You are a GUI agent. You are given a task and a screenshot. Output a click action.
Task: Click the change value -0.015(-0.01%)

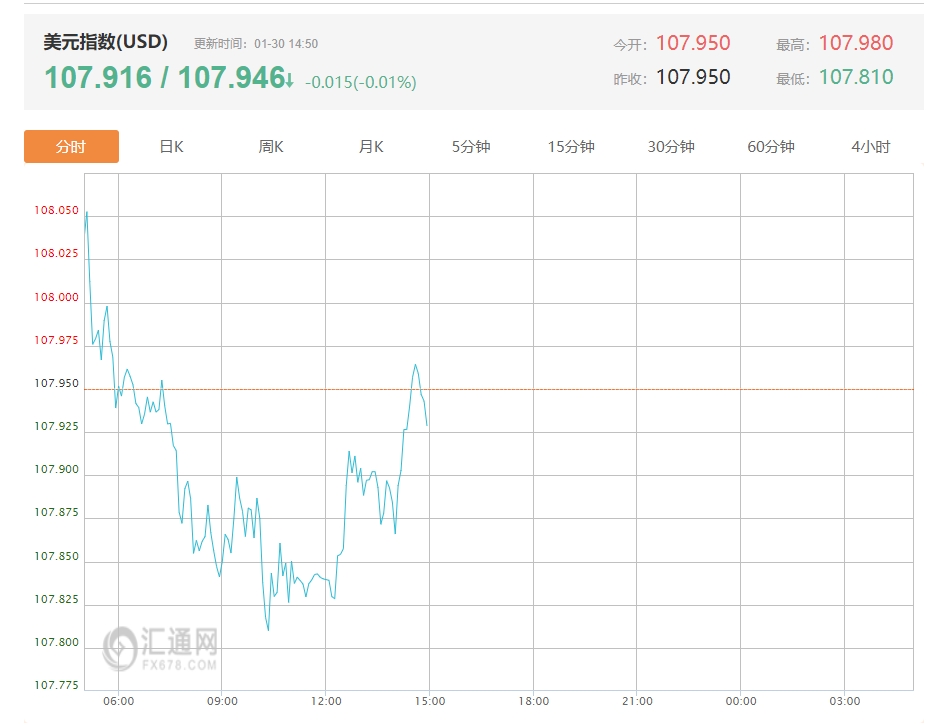pyautogui.click(x=360, y=82)
